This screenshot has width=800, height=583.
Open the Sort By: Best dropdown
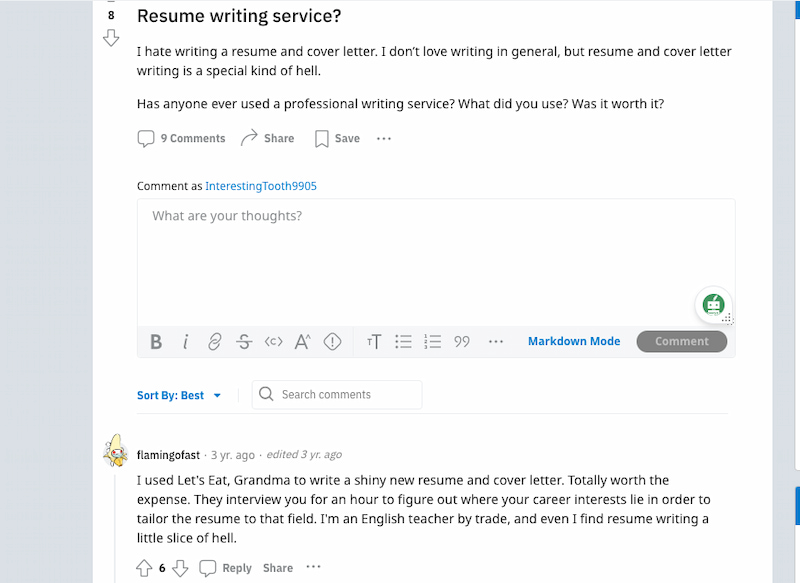tap(179, 395)
